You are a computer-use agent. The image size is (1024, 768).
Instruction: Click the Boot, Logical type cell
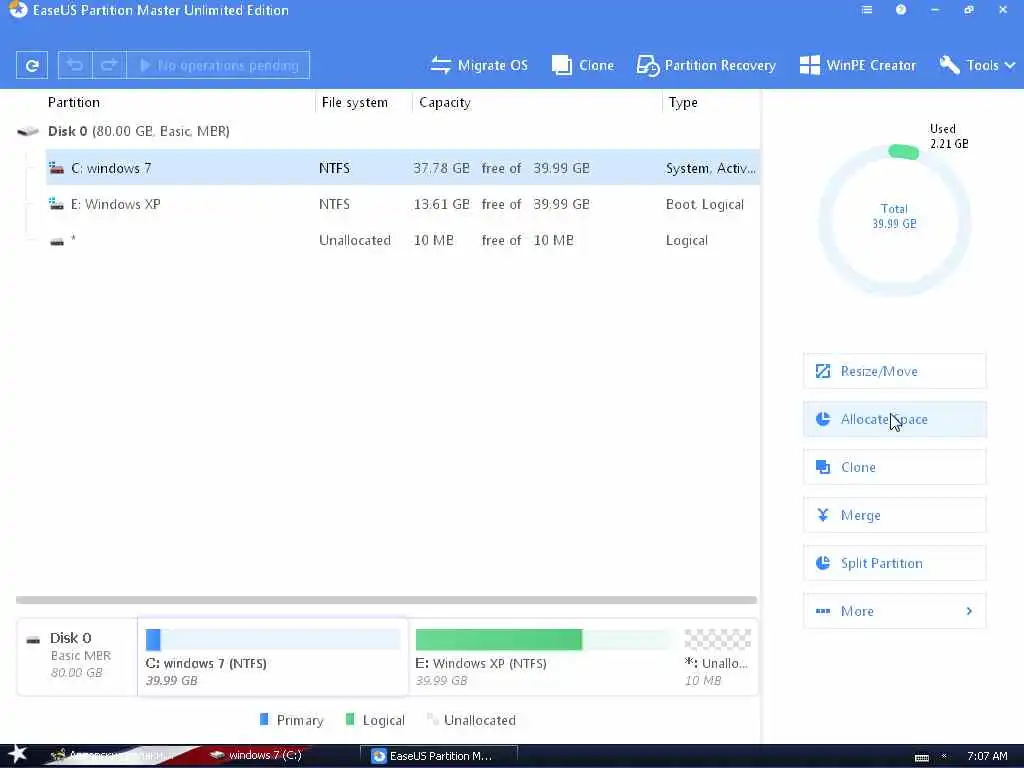pyautogui.click(x=705, y=204)
